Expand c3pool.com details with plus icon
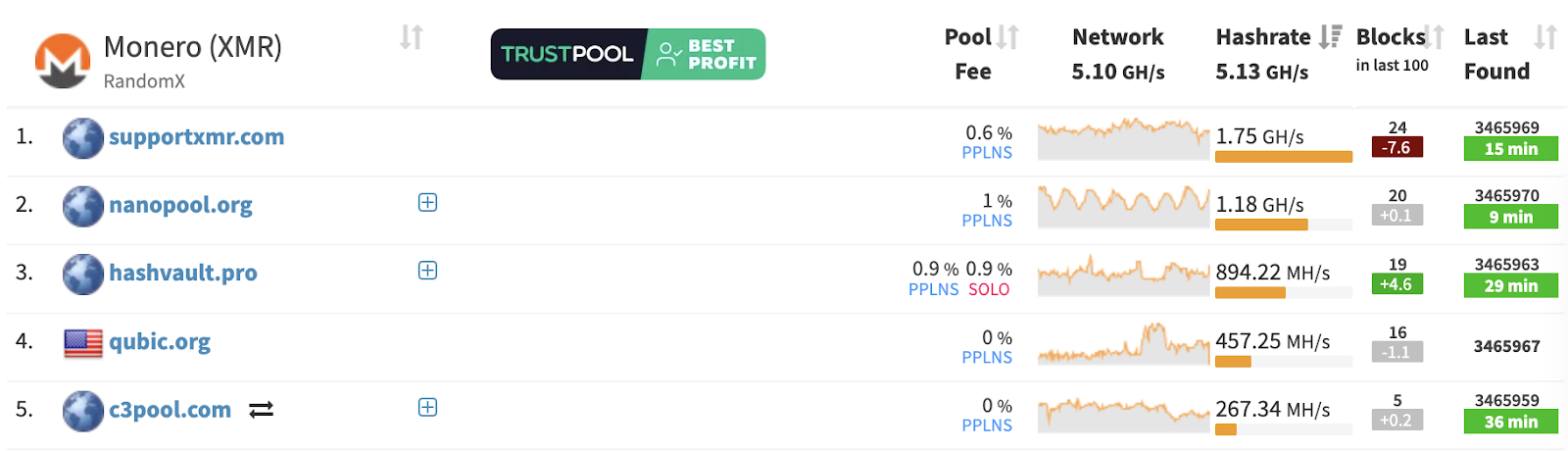The image size is (1568, 451). click(427, 407)
